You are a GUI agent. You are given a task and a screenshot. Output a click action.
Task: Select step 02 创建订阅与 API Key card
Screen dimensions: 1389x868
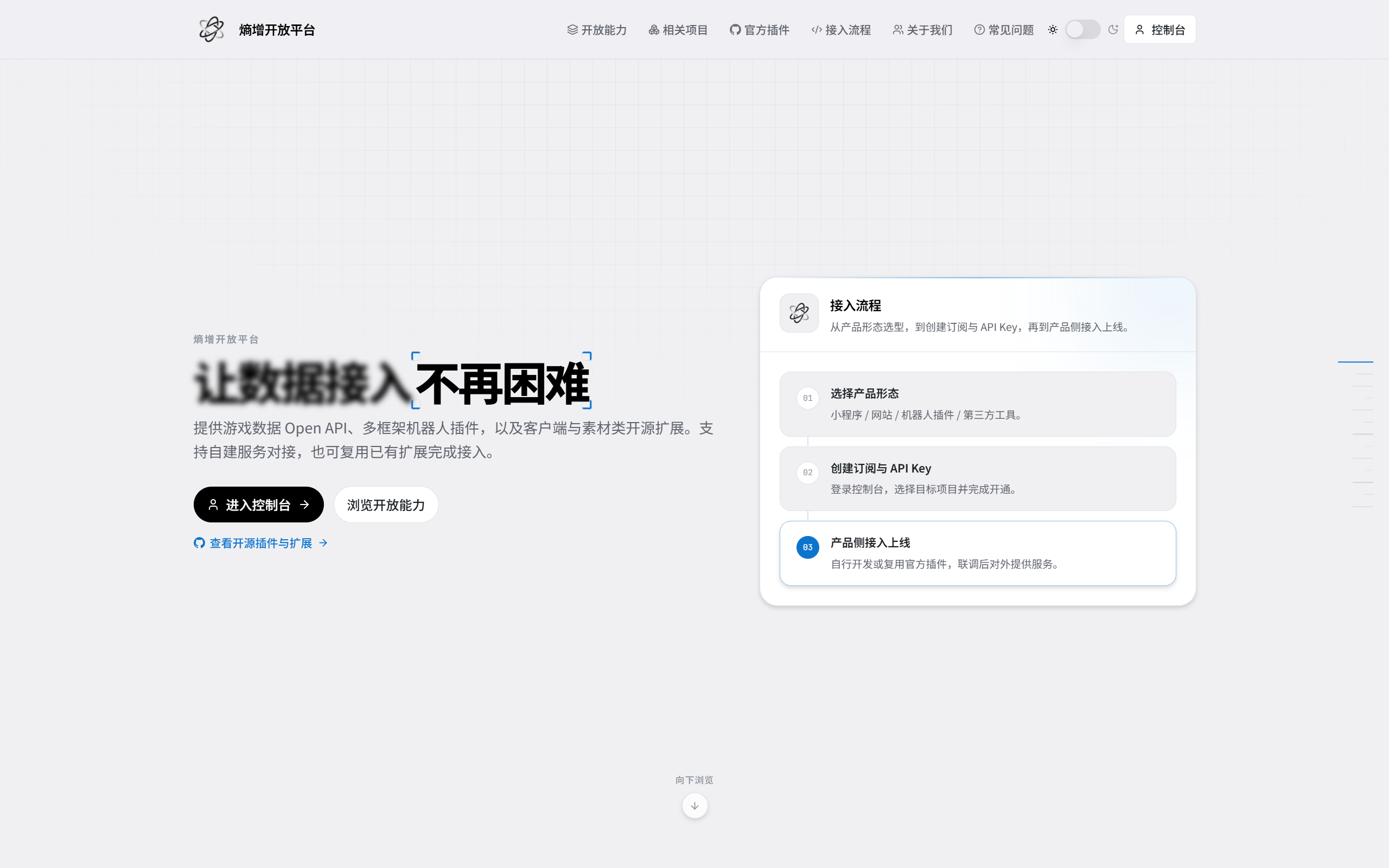[x=978, y=479]
